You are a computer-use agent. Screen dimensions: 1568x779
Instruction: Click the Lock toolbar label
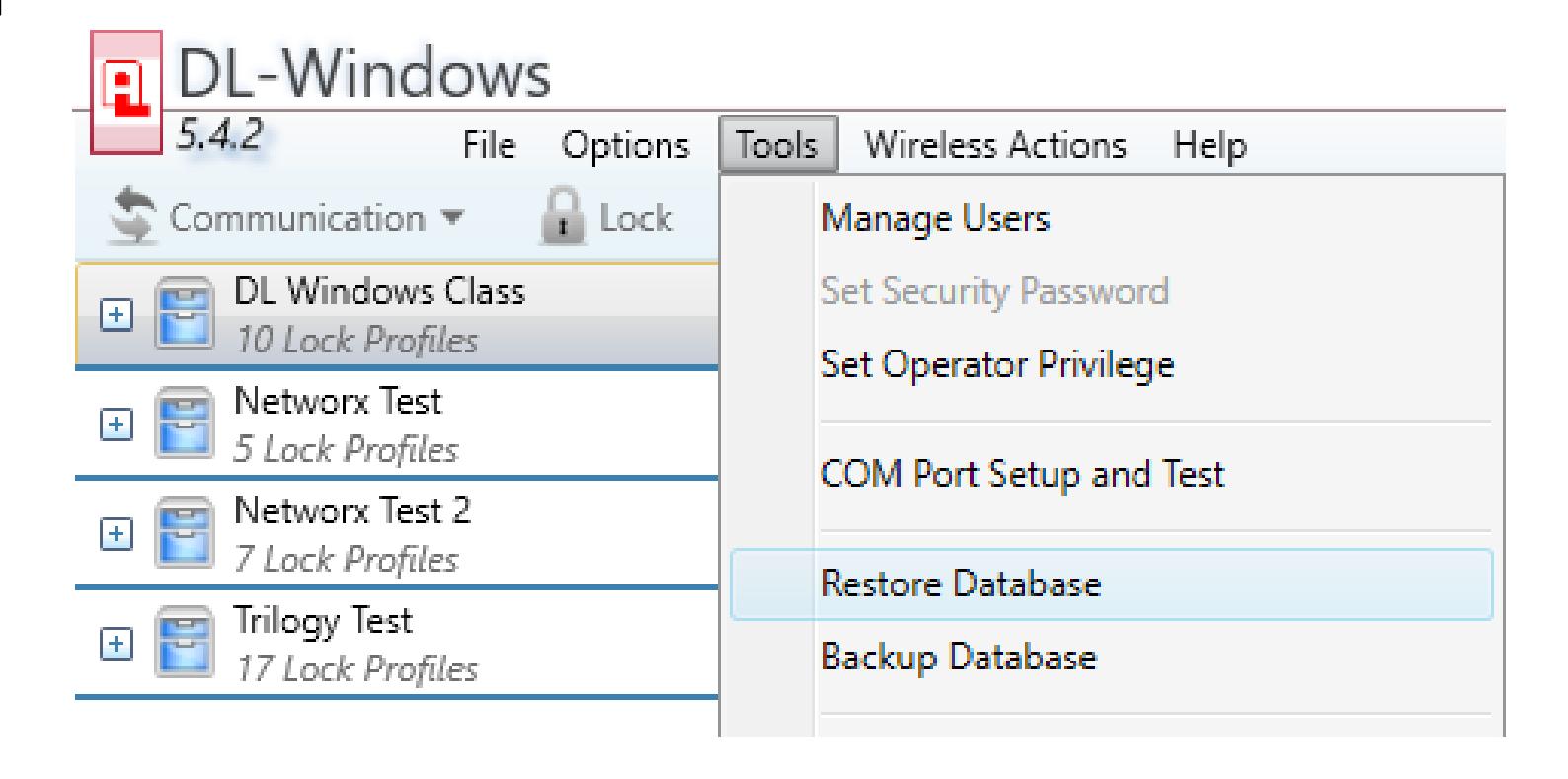click(636, 218)
